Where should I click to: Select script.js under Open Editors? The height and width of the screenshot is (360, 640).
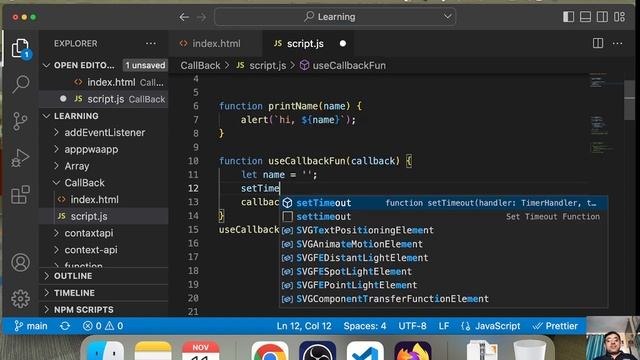tap(104, 99)
